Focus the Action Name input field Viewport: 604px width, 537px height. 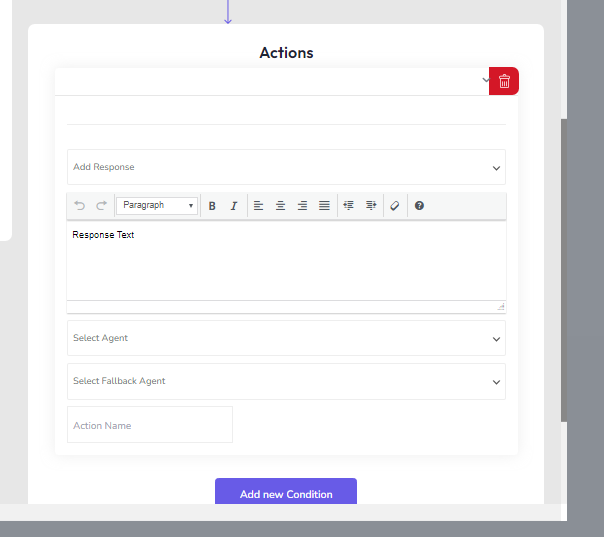click(x=150, y=425)
